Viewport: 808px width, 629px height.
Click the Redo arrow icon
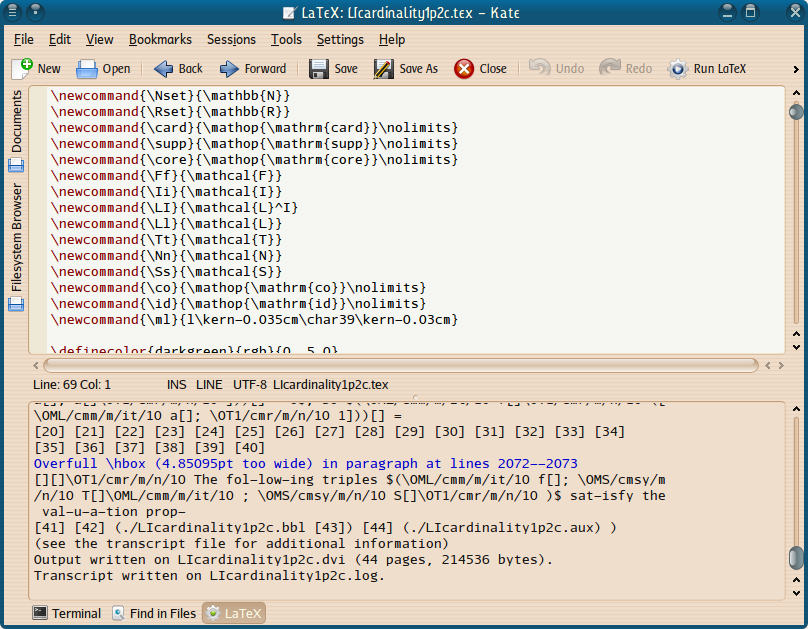point(610,67)
